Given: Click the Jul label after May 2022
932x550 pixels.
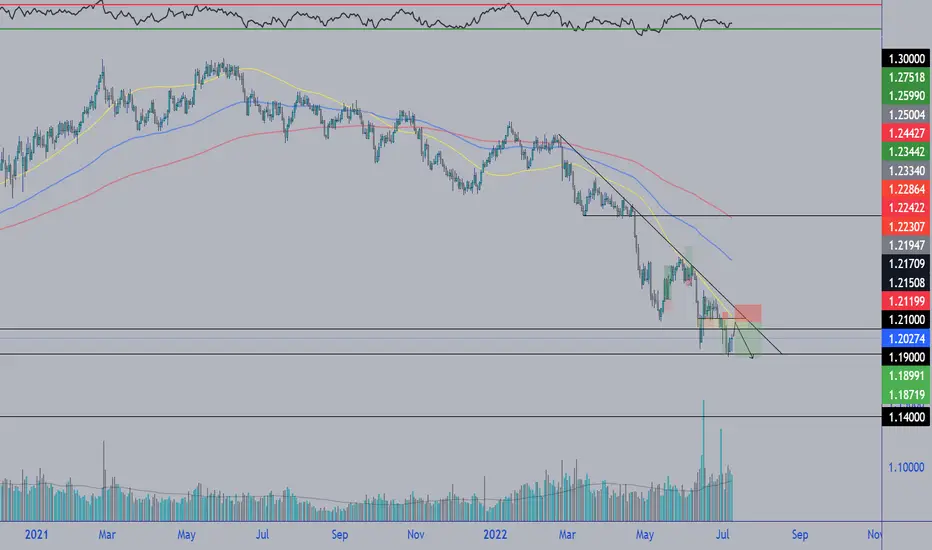Looking at the screenshot, I should 723,535.
